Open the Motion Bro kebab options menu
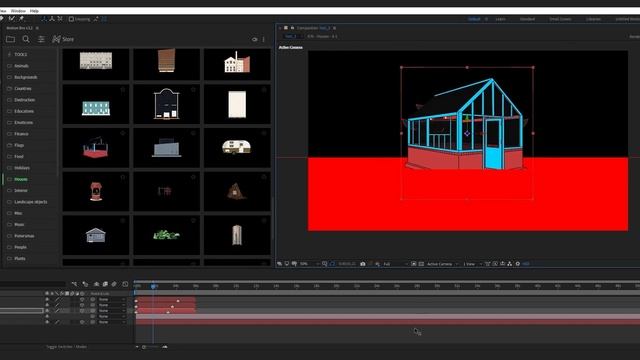 pos(264,40)
